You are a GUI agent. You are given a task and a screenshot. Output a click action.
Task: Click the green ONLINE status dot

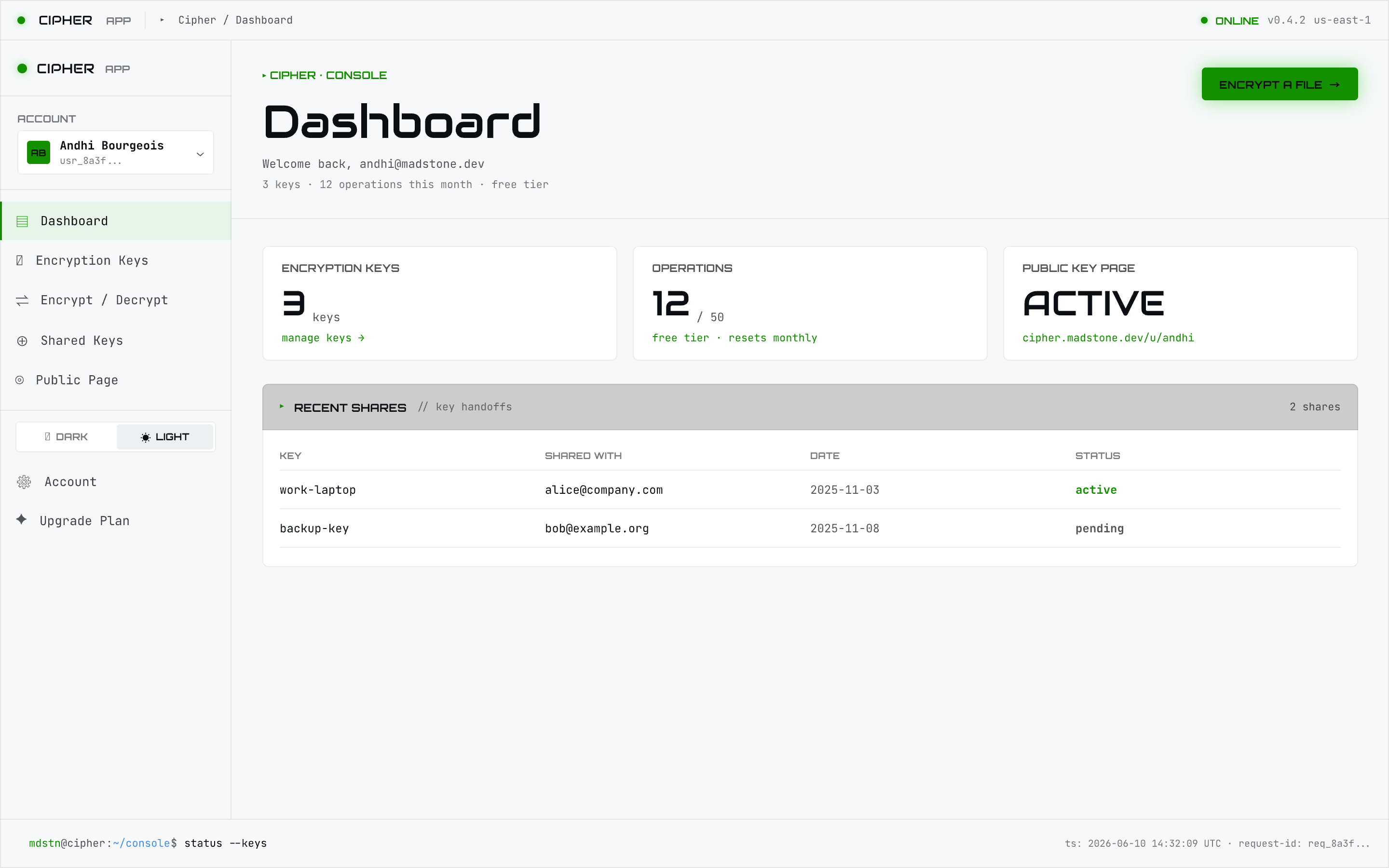(1204, 20)
